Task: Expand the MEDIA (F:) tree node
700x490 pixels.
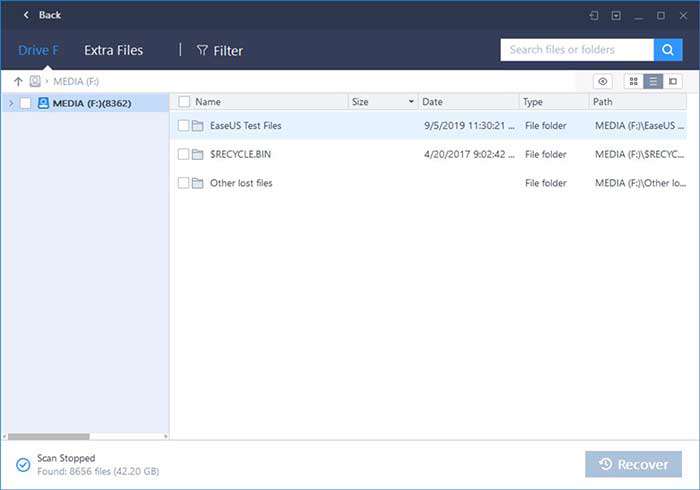Action: pos(11,104)
